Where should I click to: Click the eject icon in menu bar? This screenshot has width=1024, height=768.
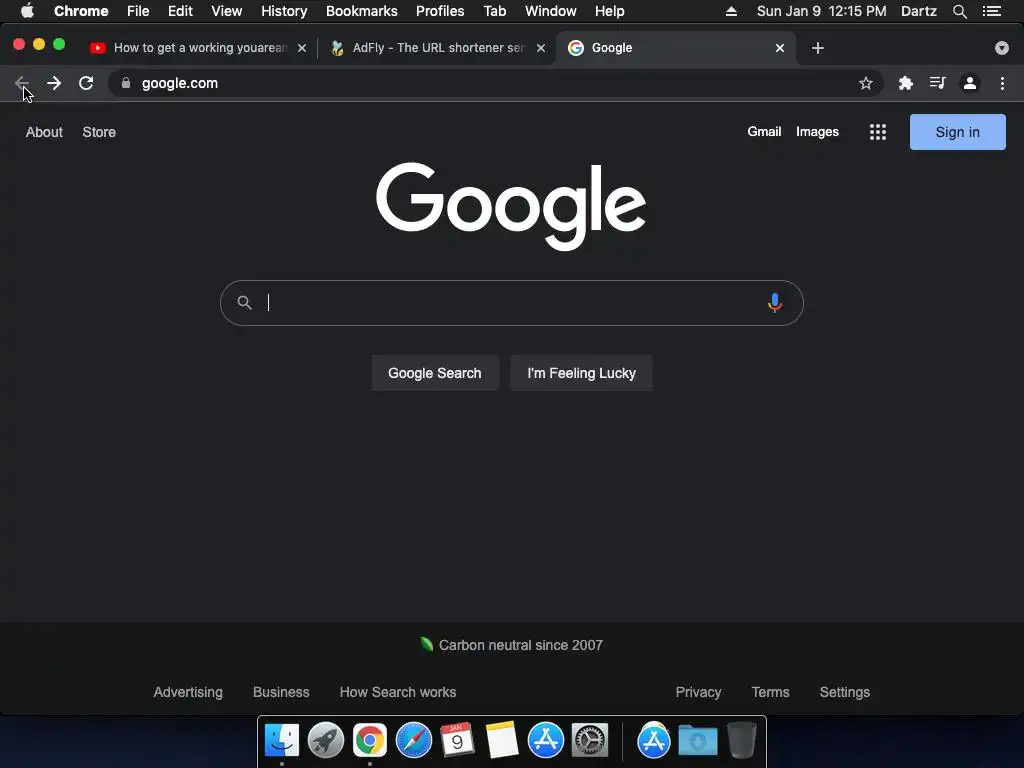[731, 11]
